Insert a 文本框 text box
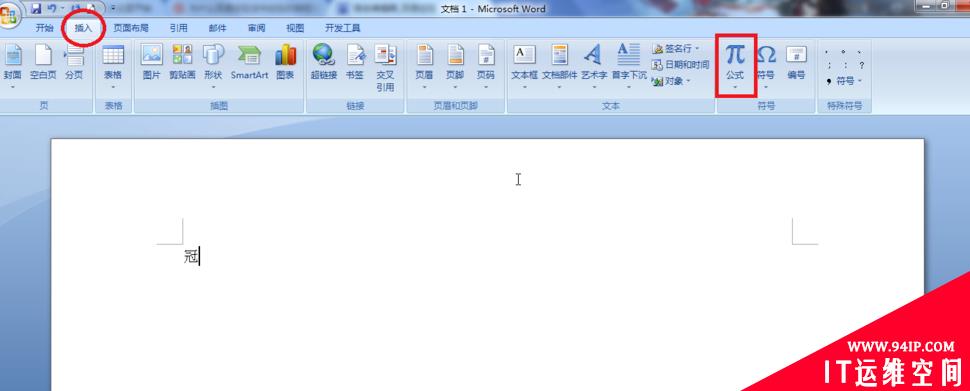970x391 pixels. tap(525, 67)
